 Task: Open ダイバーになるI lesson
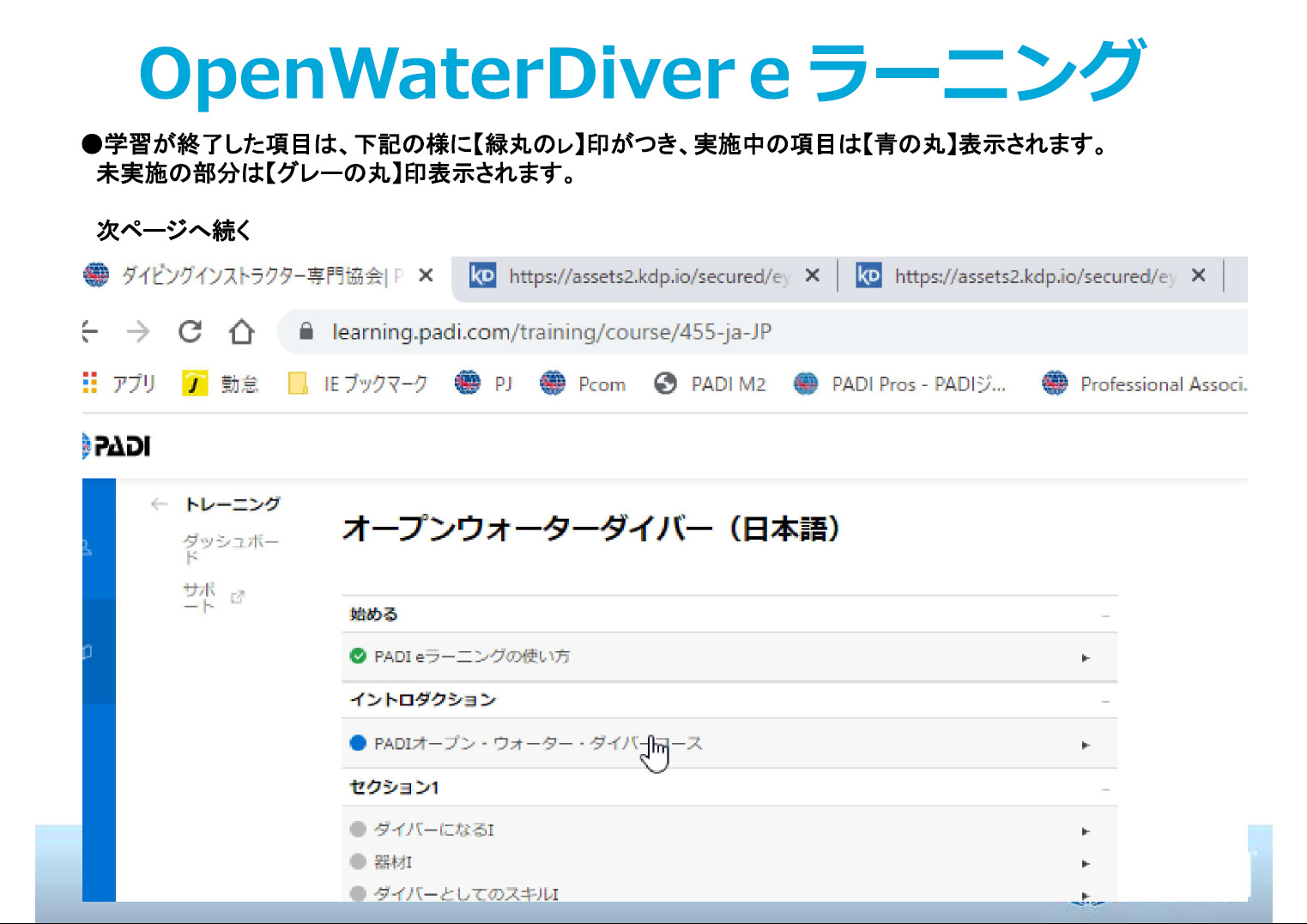tap(434, 830)
